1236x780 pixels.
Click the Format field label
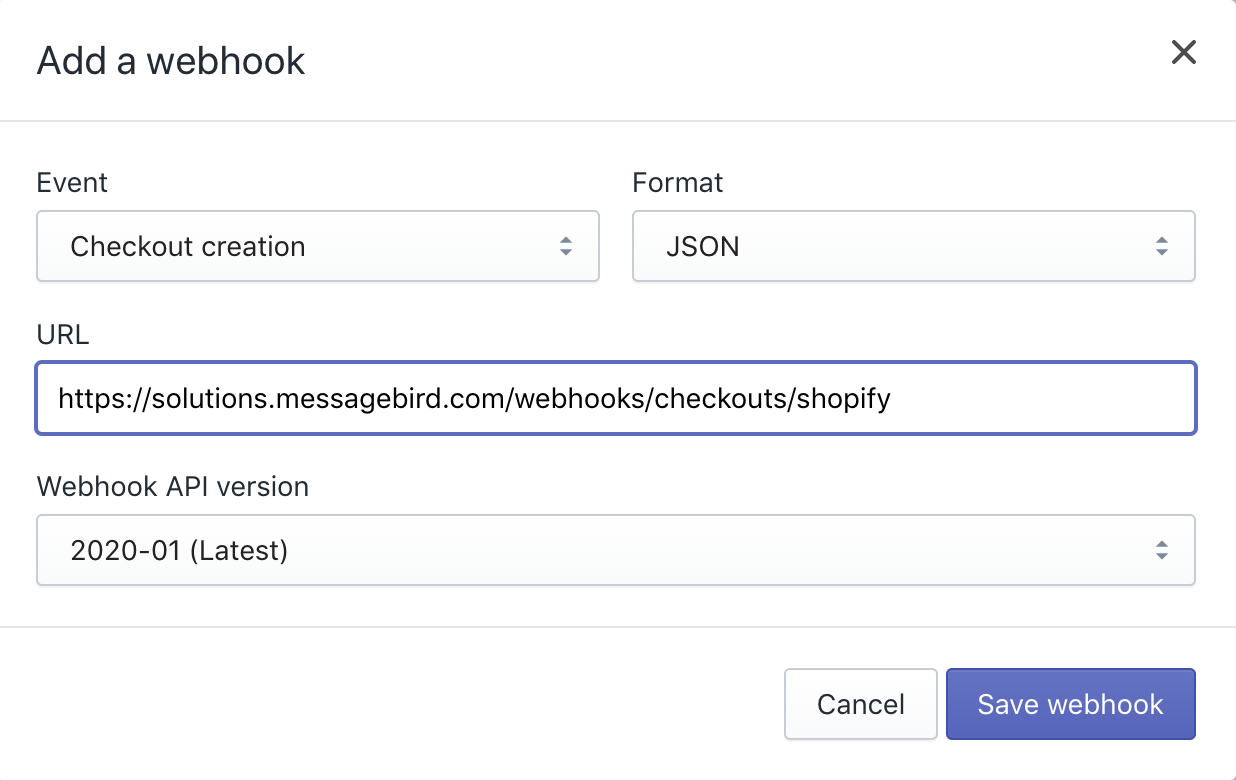[677, 183]
